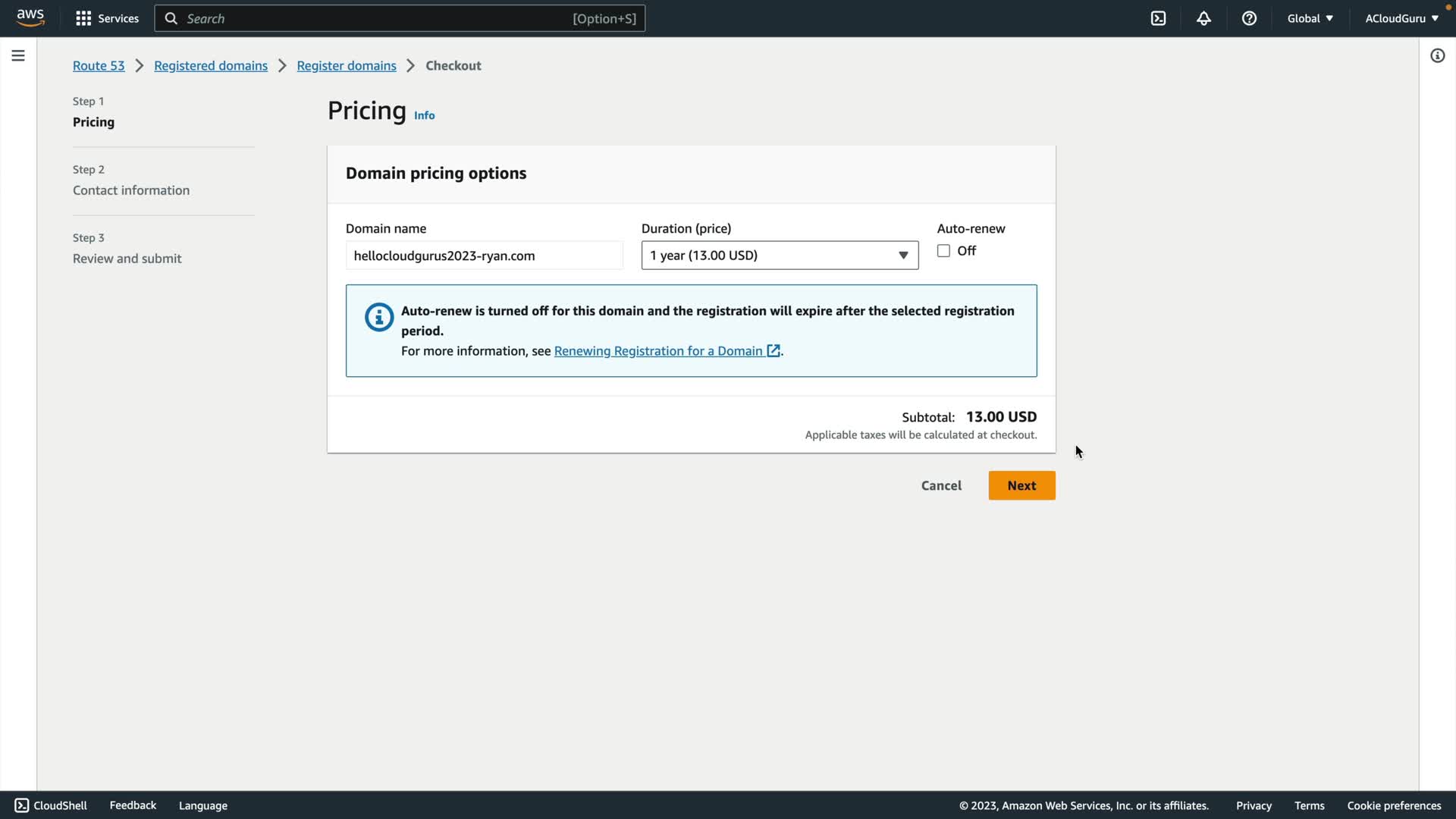The width and height of the screenshot is (1456, 819).
Task: Open the notifications bell
Action: click(x=1203, y=18)
